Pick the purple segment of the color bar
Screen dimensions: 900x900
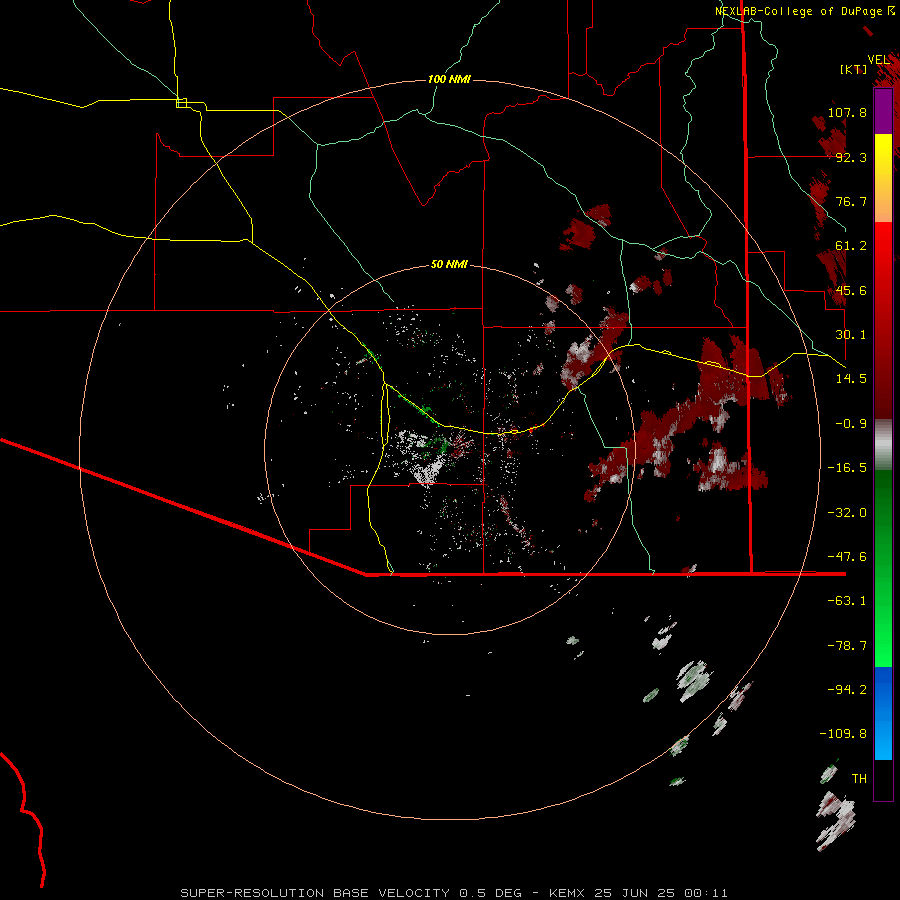tap(883, 112)
